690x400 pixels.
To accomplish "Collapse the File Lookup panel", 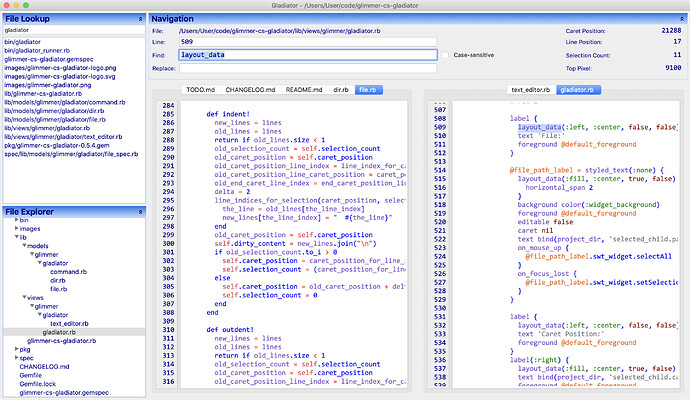I will tap(140, 19).
